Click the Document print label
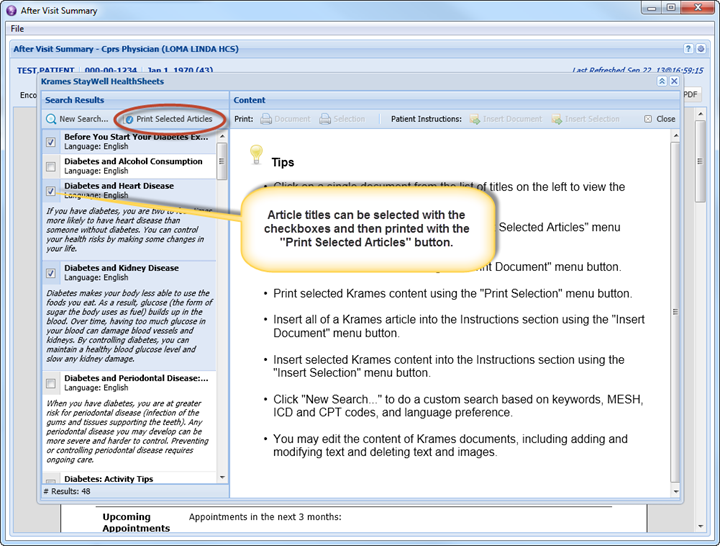Image resolution: width=720 pixels, height=546 pixels. (x=292, y=119)
